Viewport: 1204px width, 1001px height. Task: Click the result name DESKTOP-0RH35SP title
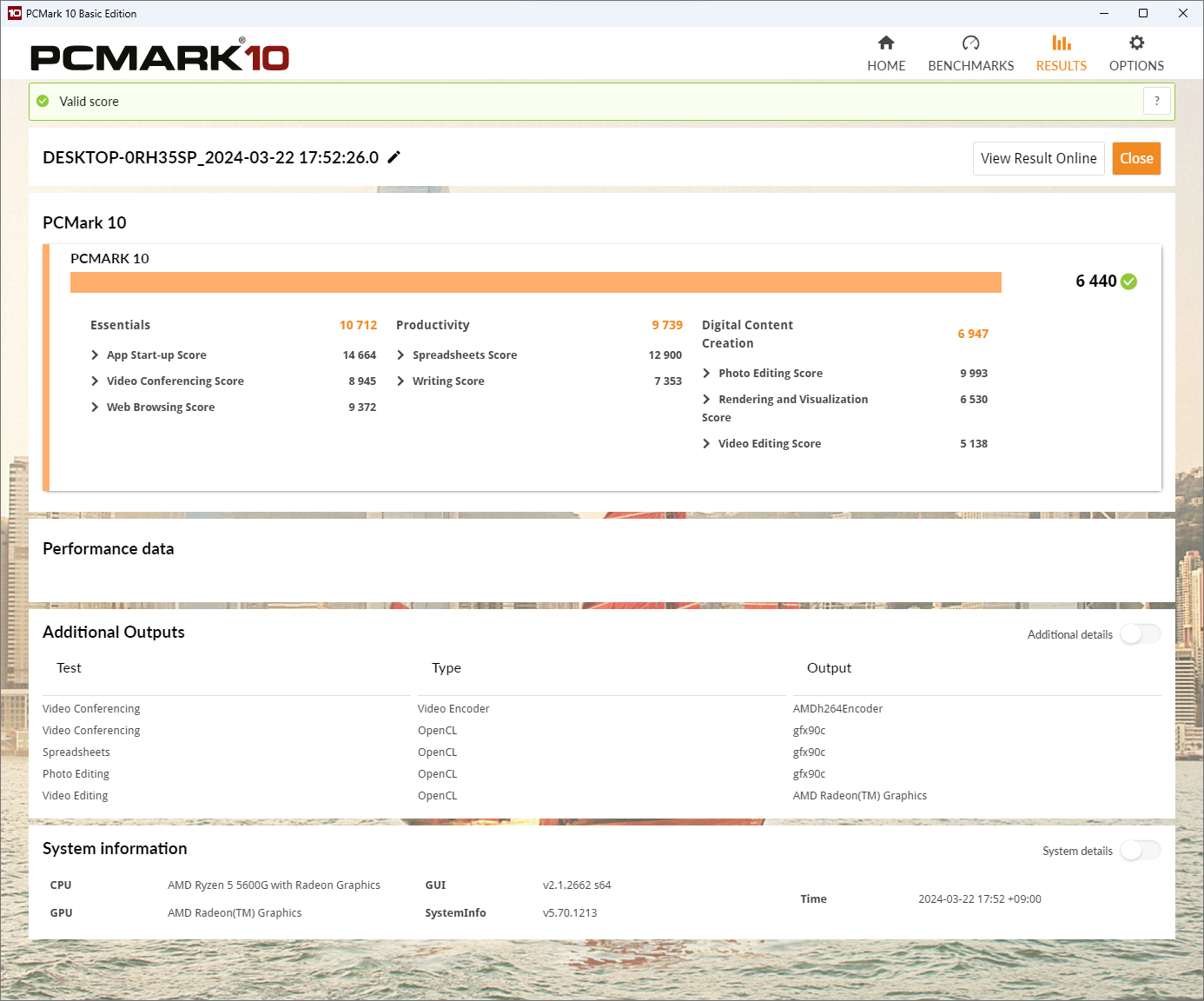coord(210,157)
